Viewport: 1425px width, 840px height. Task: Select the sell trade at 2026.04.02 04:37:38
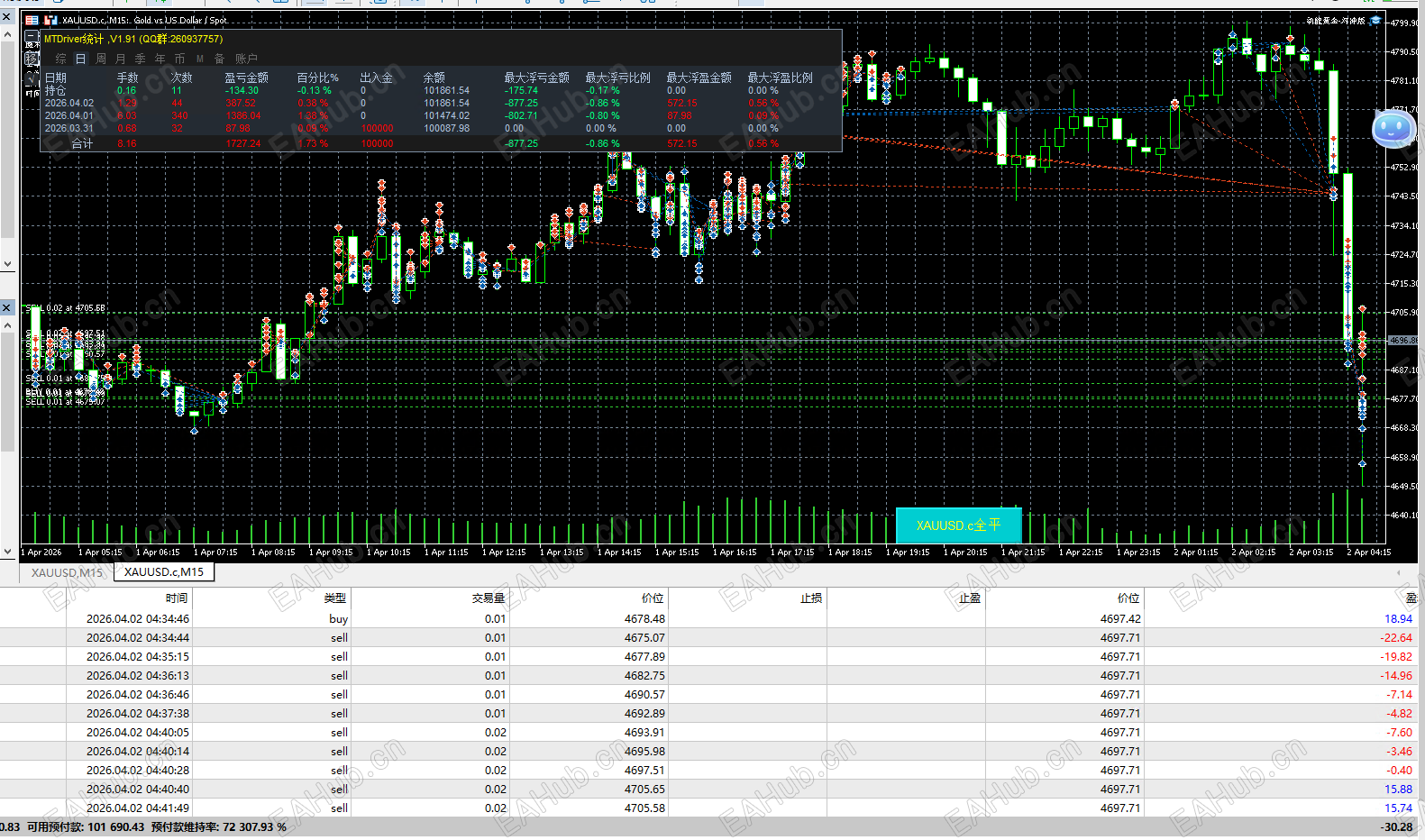click(x=708, y=714)
